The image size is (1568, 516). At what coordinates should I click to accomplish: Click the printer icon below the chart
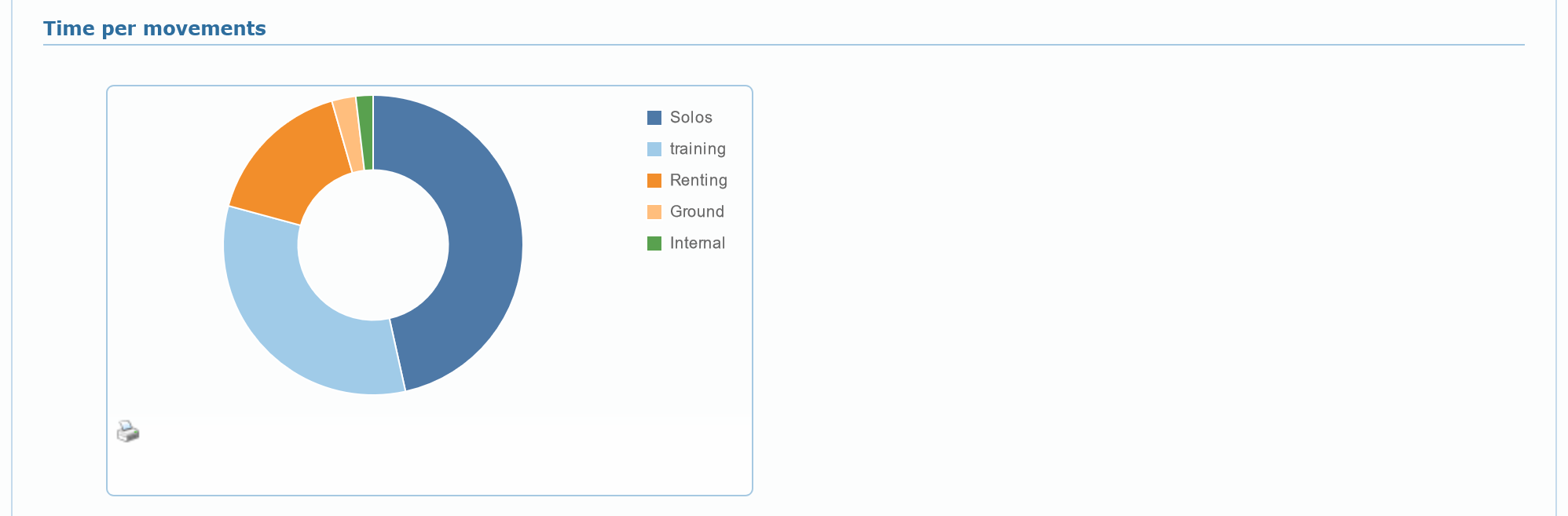click(x=128, y=431)
